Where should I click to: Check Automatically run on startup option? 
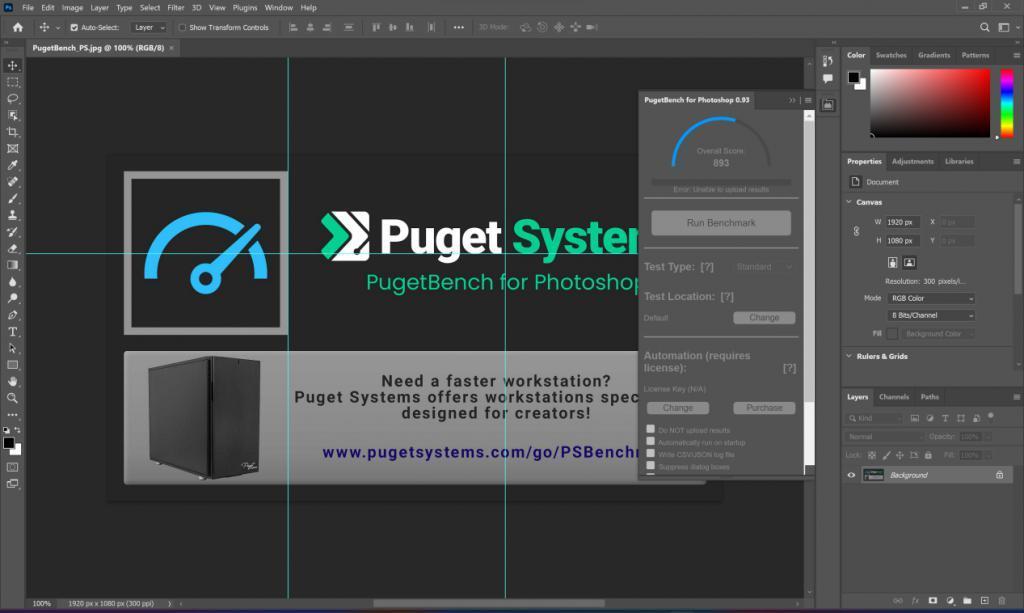[x=650, y=441]
